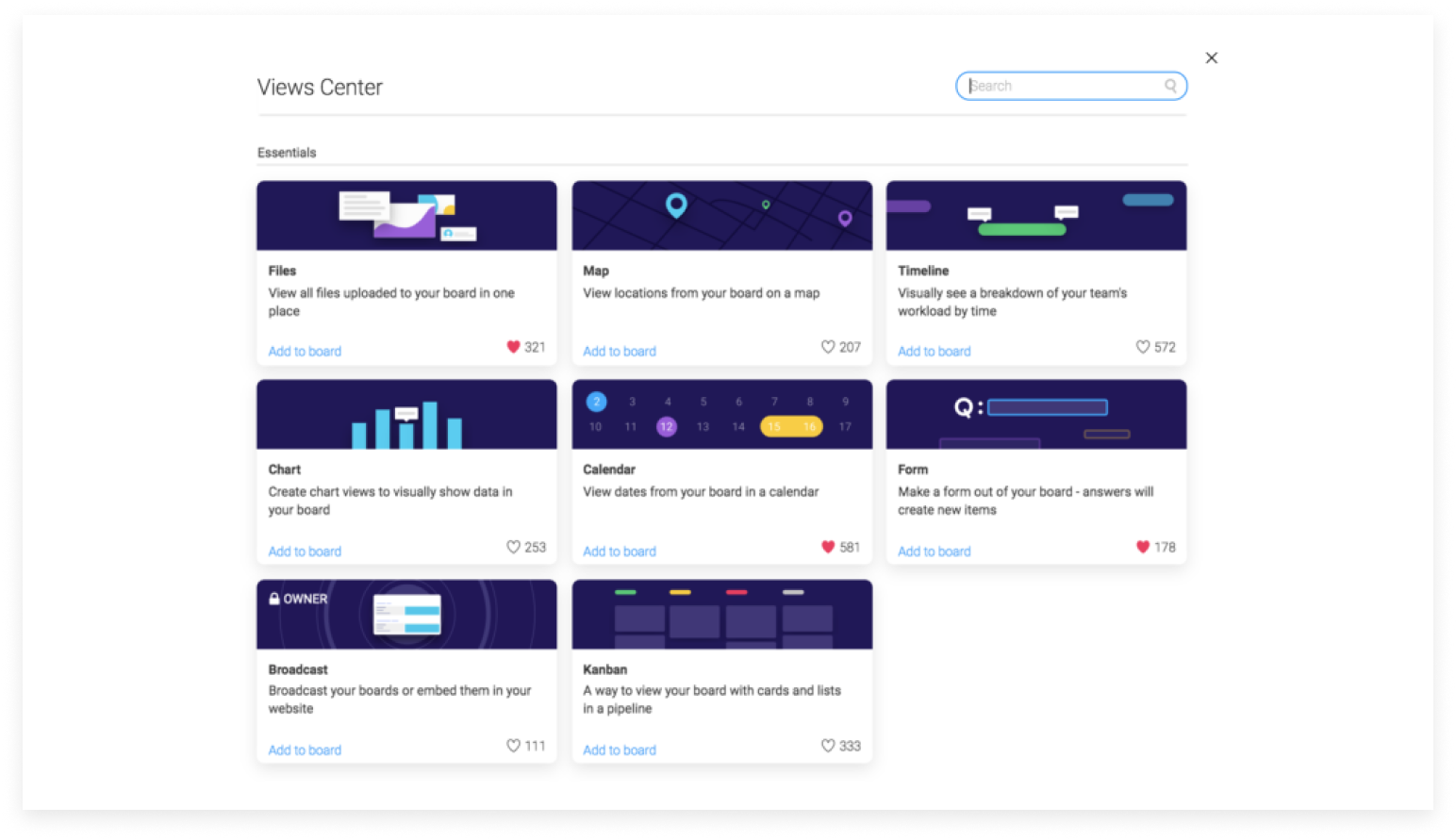Add the Chart view to board
The width and height of the screenshot is (1456, 840).
[x=305, y=552]
